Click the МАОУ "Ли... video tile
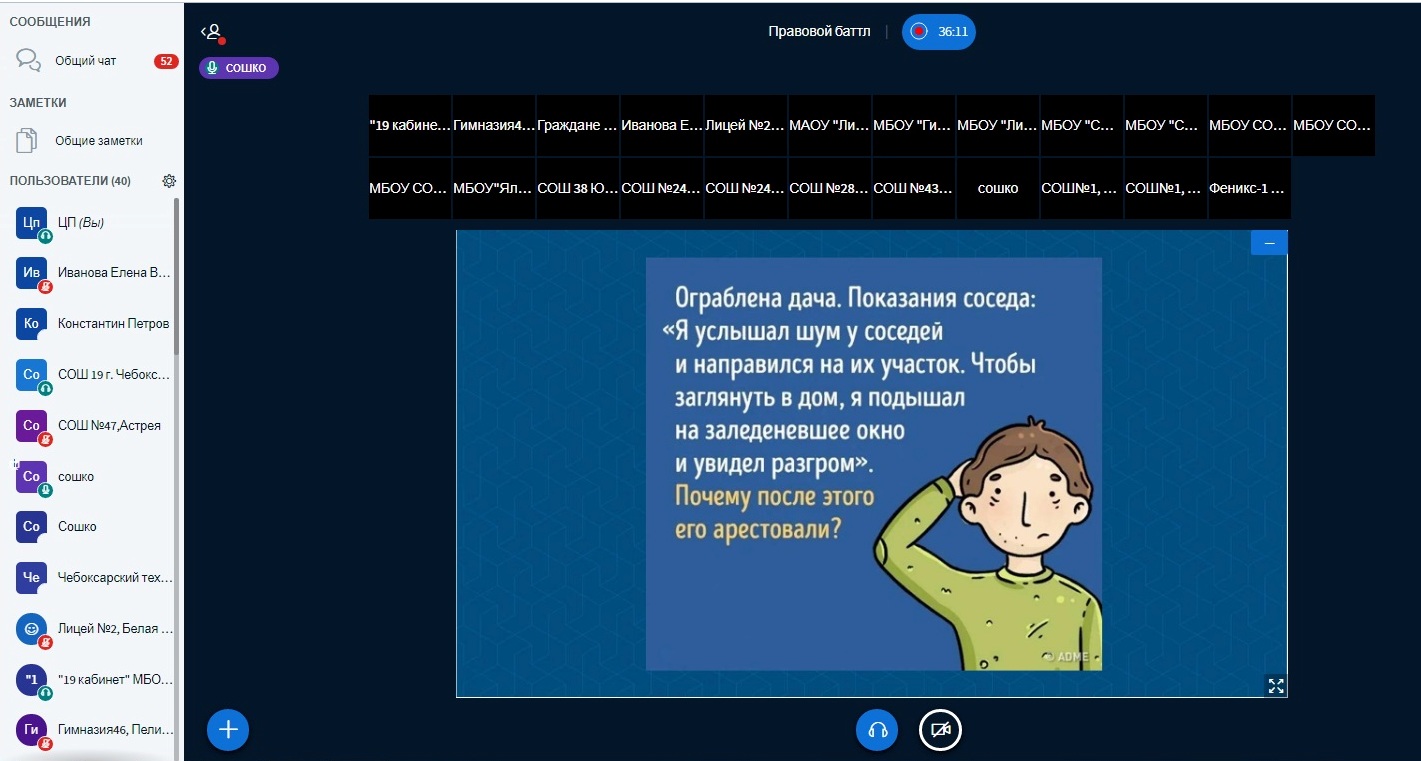This screenshot has width=1421, height=761. tap(830, 126)
